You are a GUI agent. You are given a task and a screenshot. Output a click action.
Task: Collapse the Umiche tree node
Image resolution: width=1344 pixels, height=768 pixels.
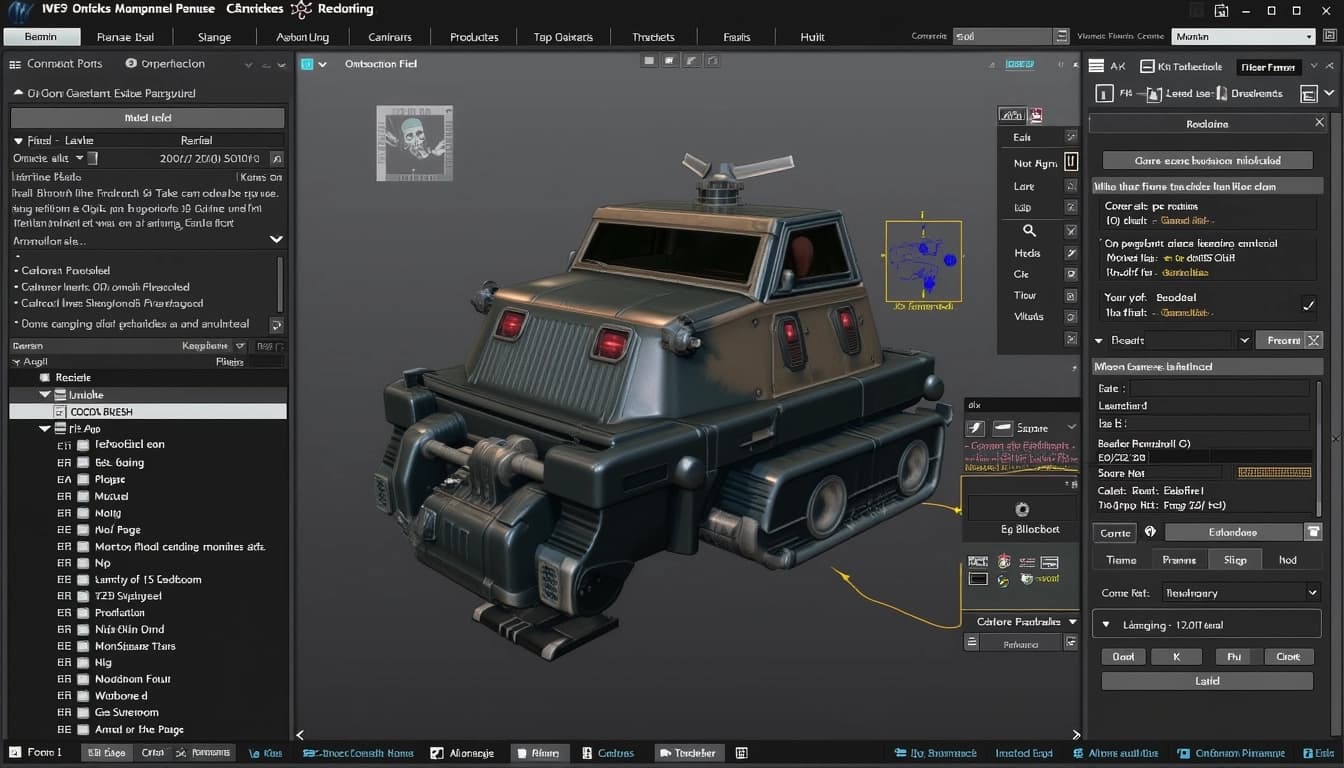pos(45,395)
